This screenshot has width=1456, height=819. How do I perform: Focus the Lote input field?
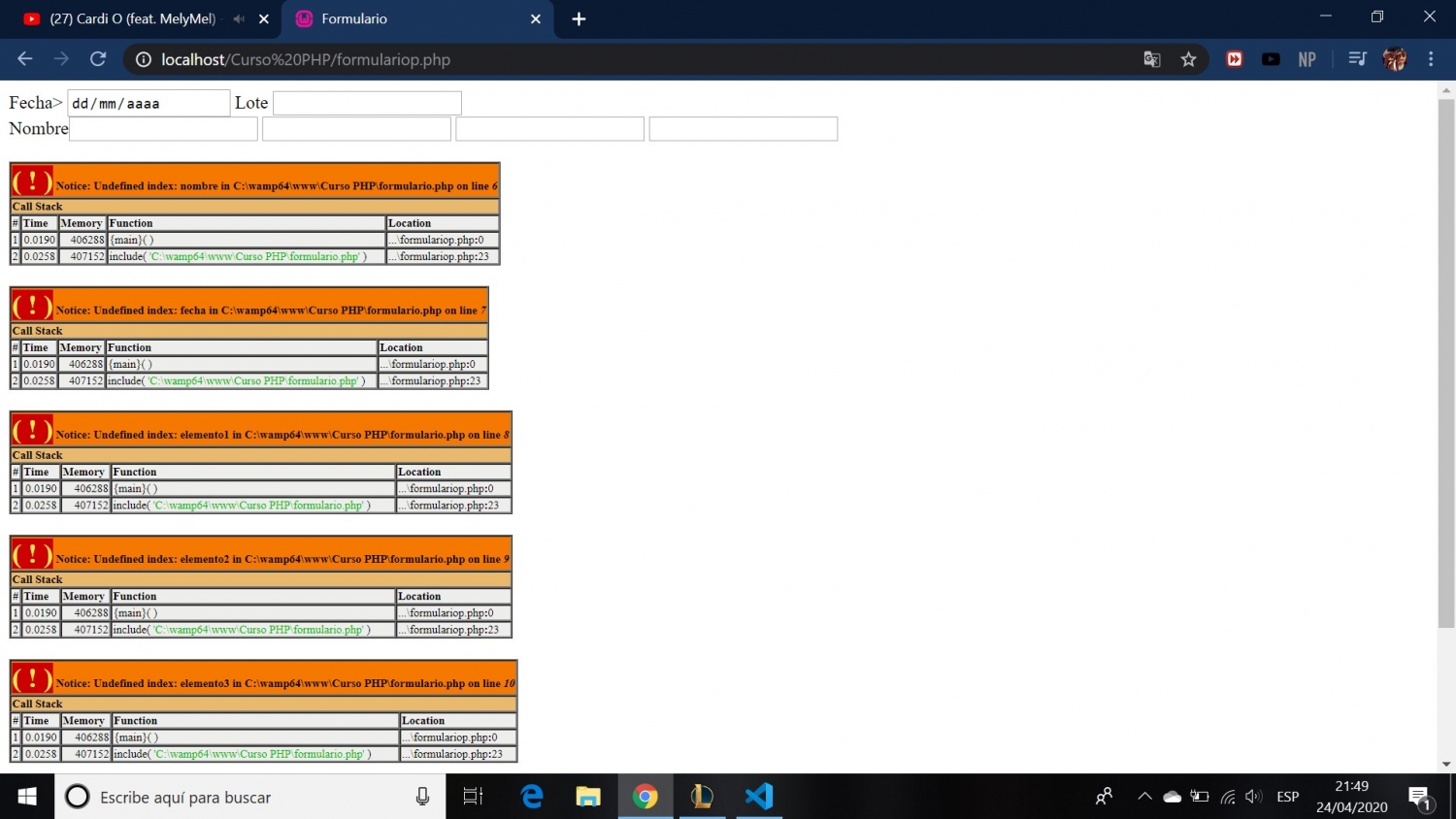pos(367,103)
